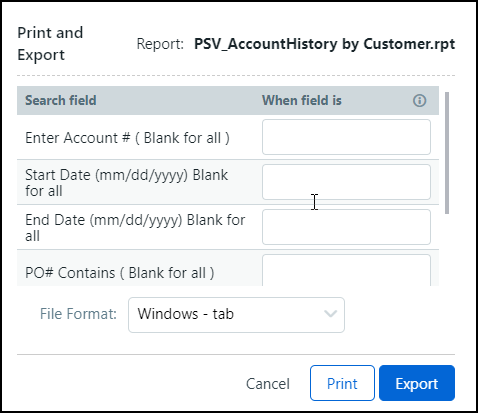This screenshot has height=413, width=478.
Task: Click the When field is column header
Action: 302,100
